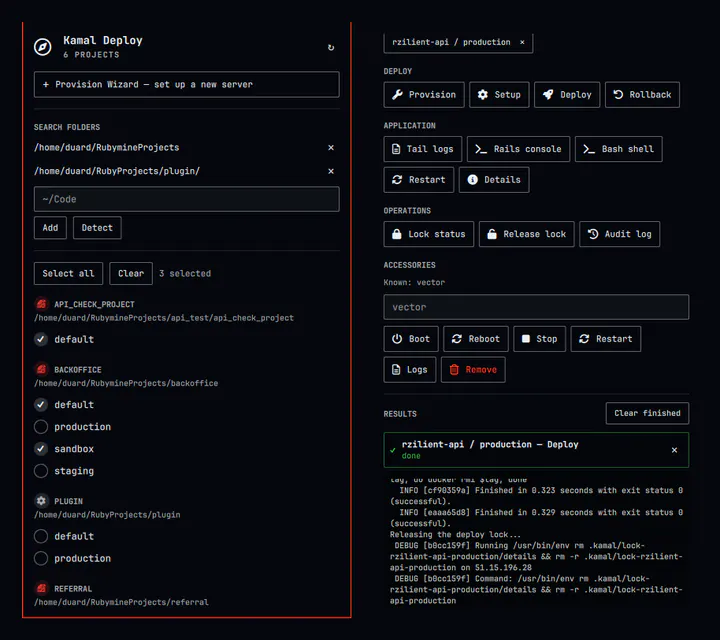720x640 pixels.
Task: Click Select all destinations button
Action: click(68, 274)
